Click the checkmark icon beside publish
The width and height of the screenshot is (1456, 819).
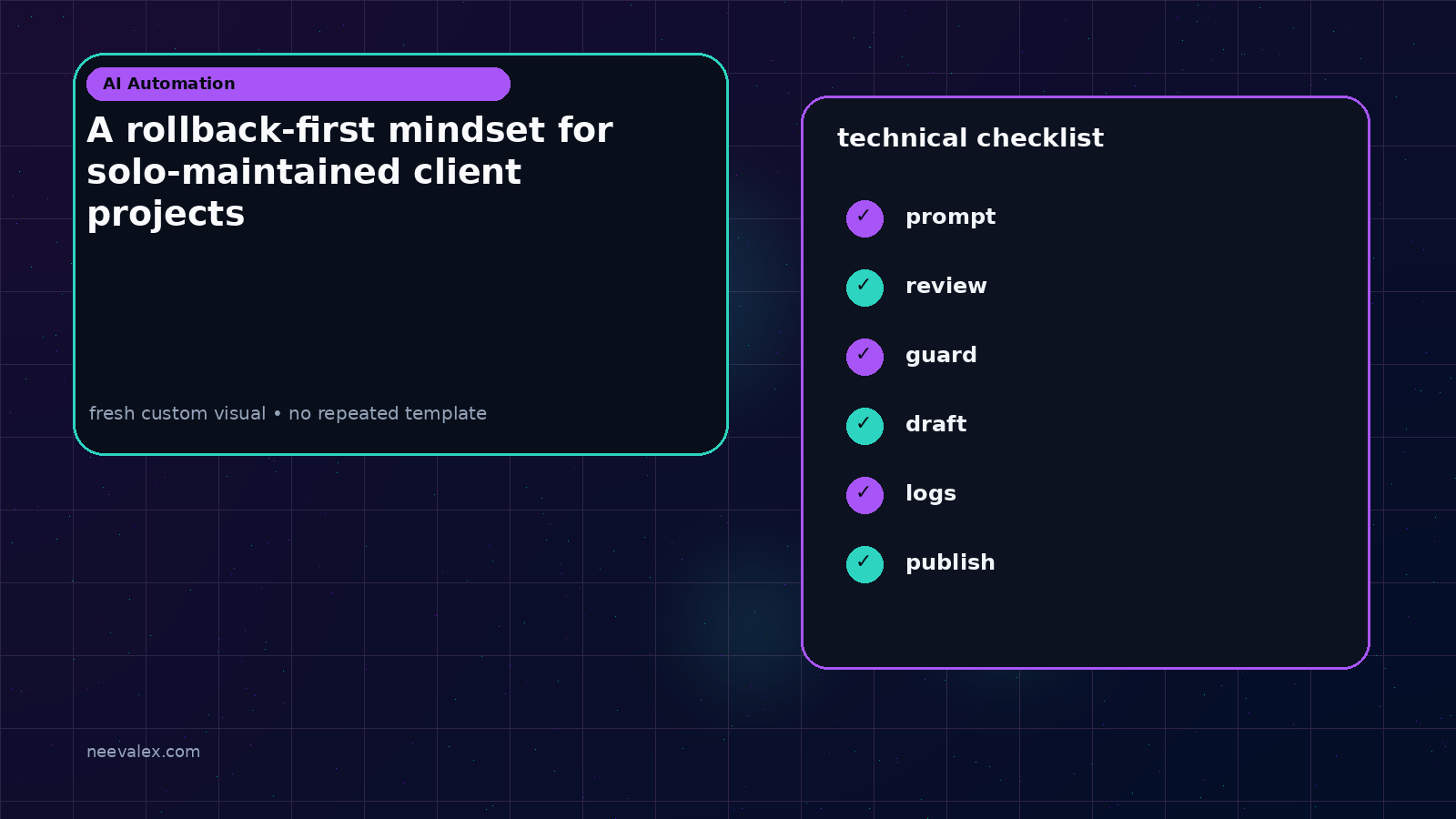click(864, 564)
